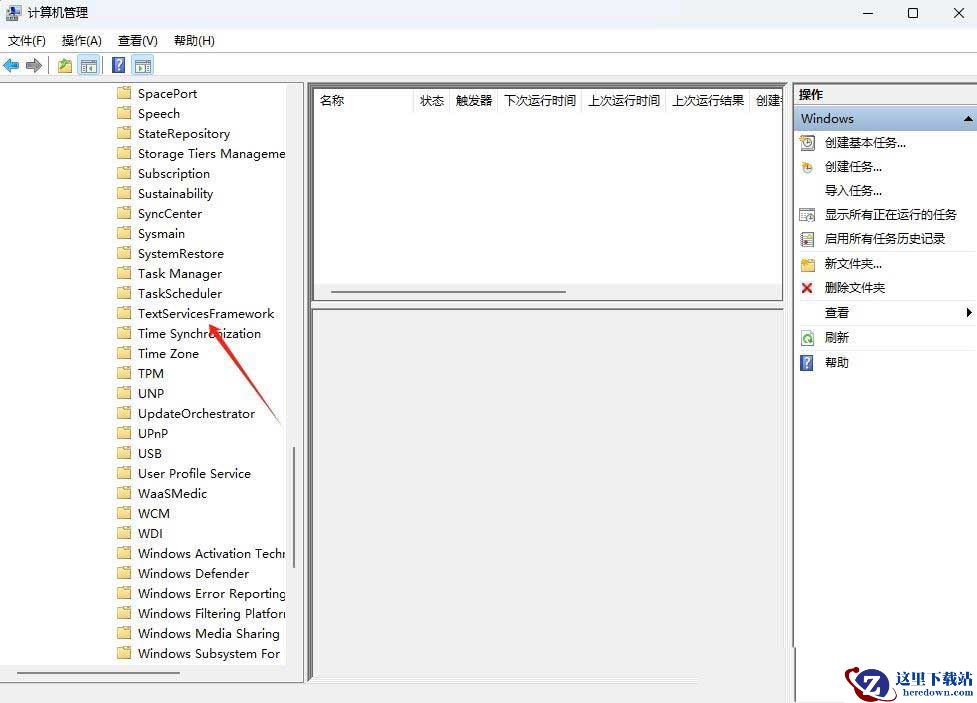Image resolution: width=977 pixels, height=703 pixels.
Task: Select the Windows Media Sharing folder
Action: [x=209, y=633]
